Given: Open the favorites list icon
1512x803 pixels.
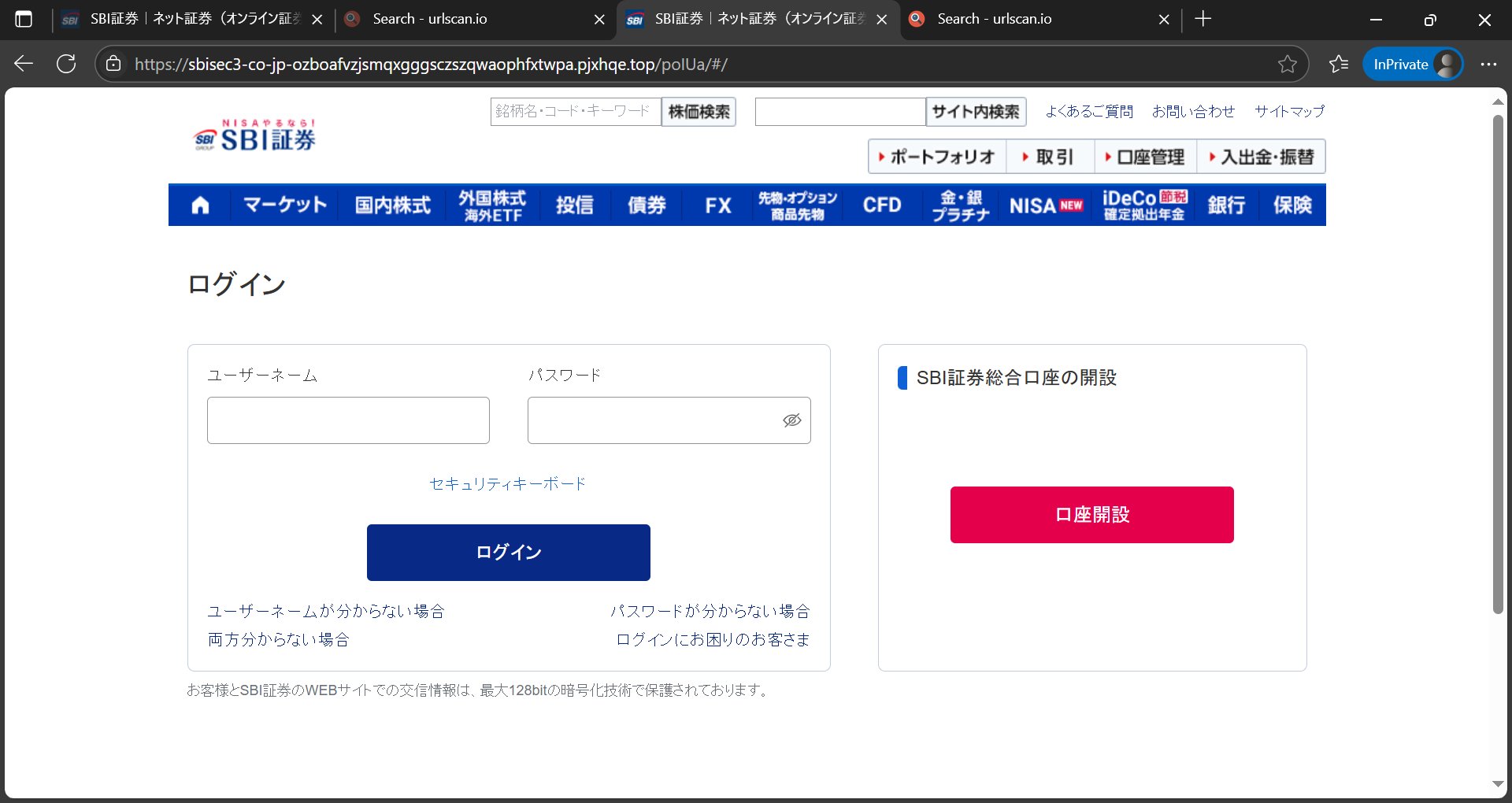Looking at the screenshot, I should [x=1338, y=64].
